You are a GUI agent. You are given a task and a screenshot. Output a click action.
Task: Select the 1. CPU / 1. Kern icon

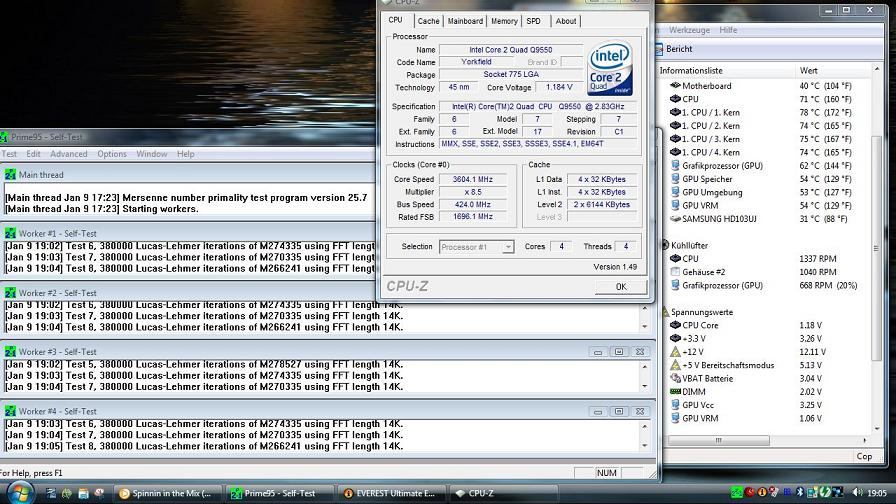tap(675, 113)
